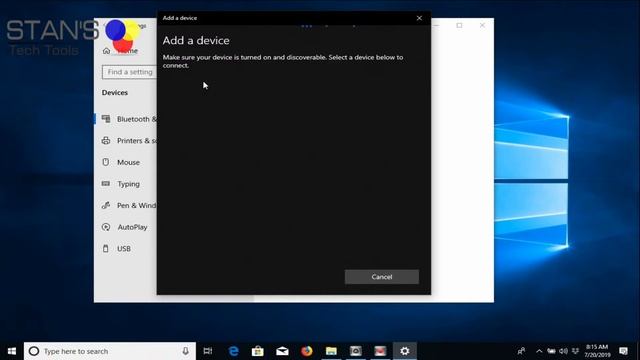Show hidden system tray icons
Viewport: 640px width, 360px height.
click(x=539, y=351)
